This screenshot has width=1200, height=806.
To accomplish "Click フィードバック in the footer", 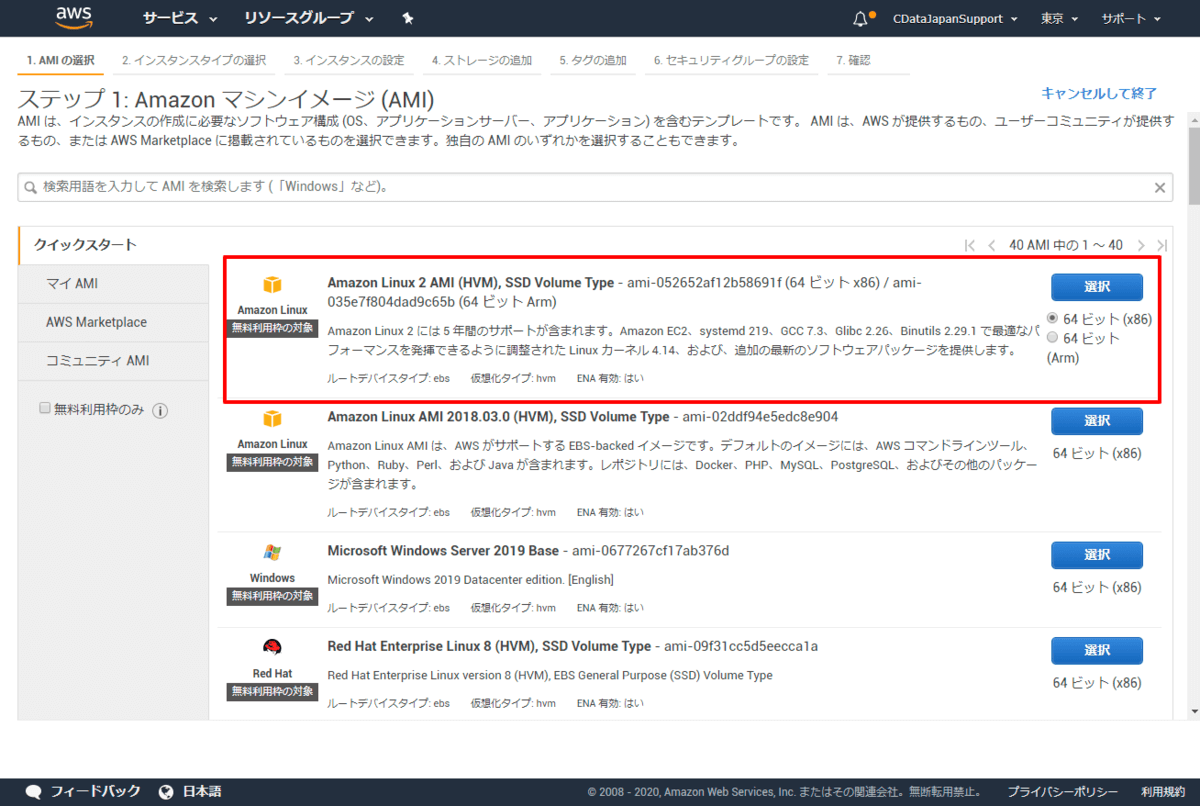I will point(95,791).
